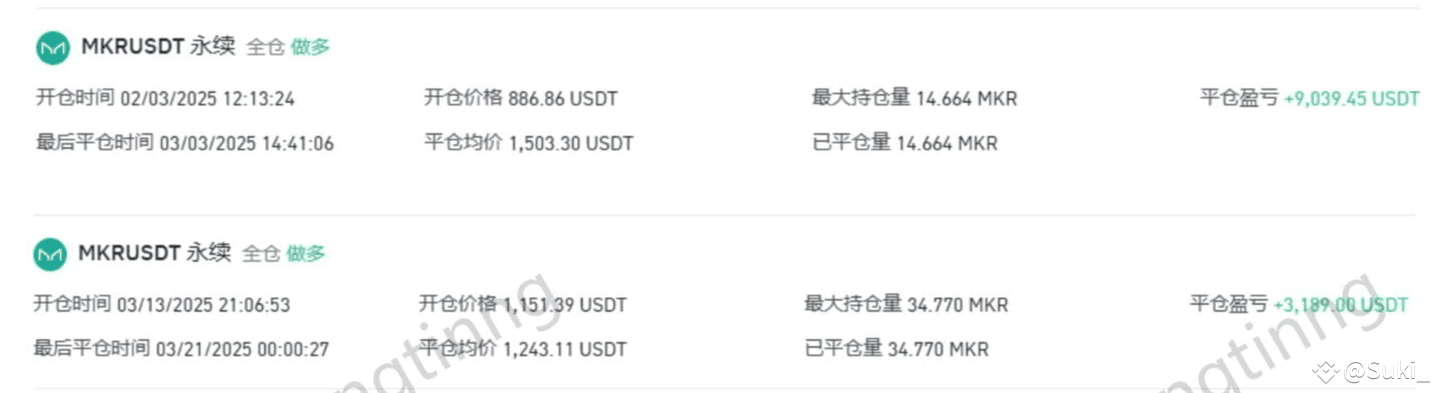Viewport: 1437px width, 393px height.
Task: Click last close time 03/03/2025 14:41:06
Action: pyautogui.click(x=246, y=143)
